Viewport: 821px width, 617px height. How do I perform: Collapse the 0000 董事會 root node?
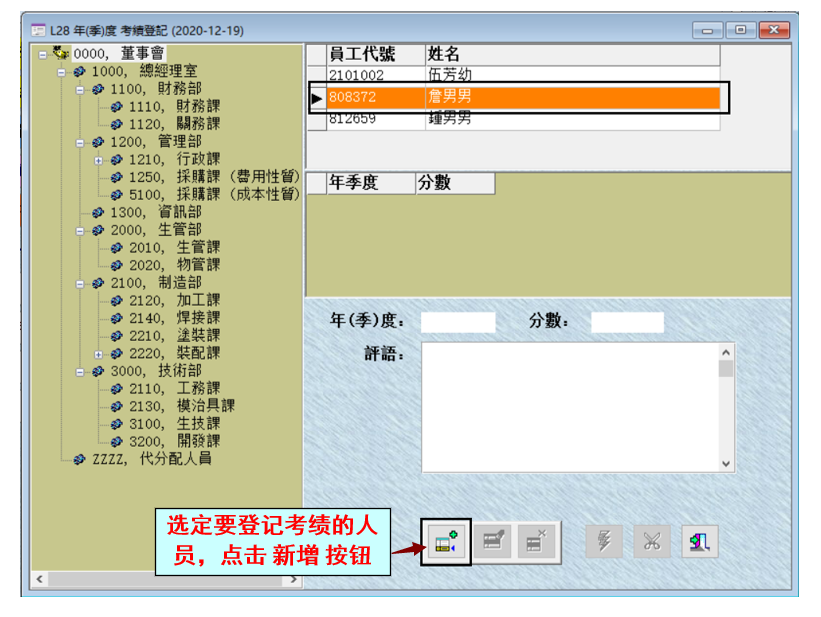(43, 54)
